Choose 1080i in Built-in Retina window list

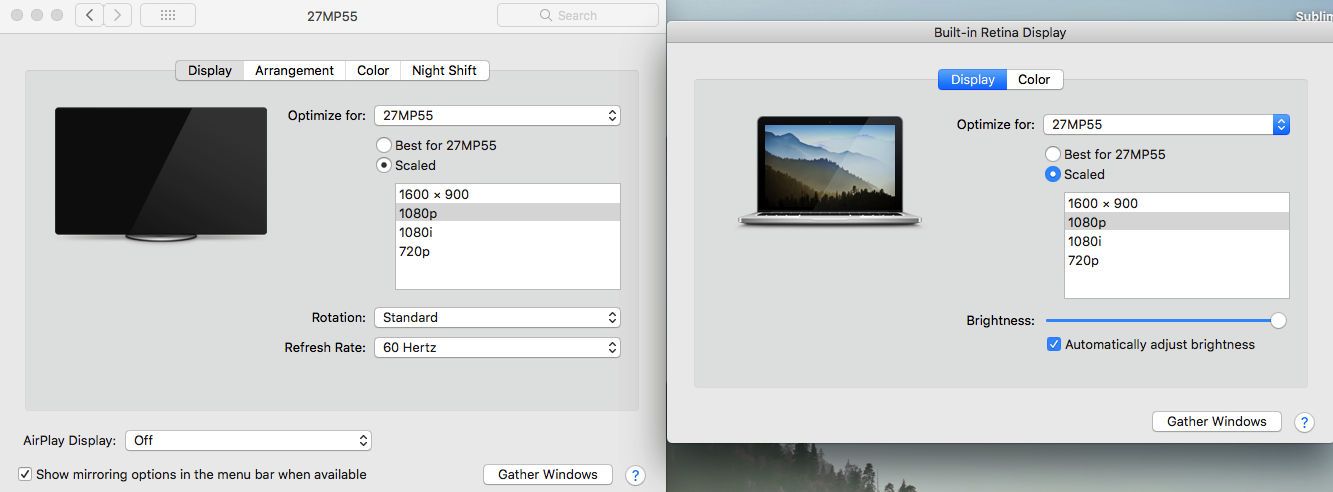point(1177,241)
